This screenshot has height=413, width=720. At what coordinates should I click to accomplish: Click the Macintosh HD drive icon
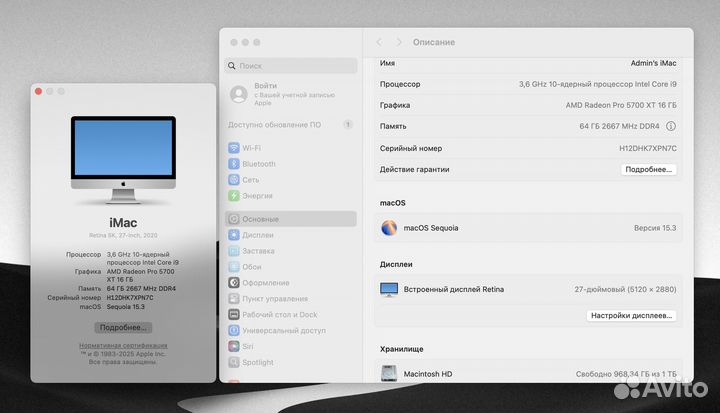(x=389, y=373)
